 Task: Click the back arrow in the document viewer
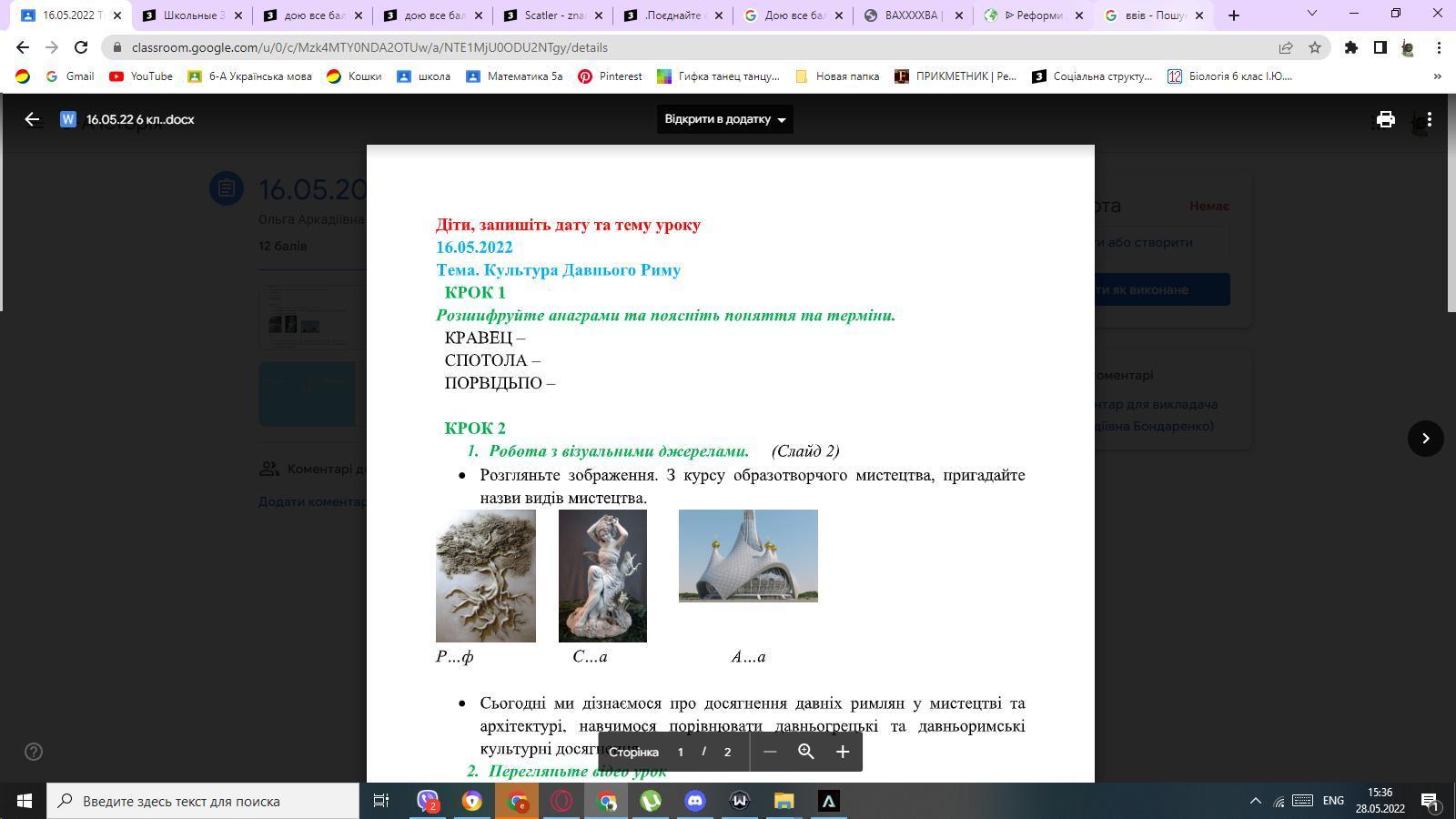coord(32,119)
